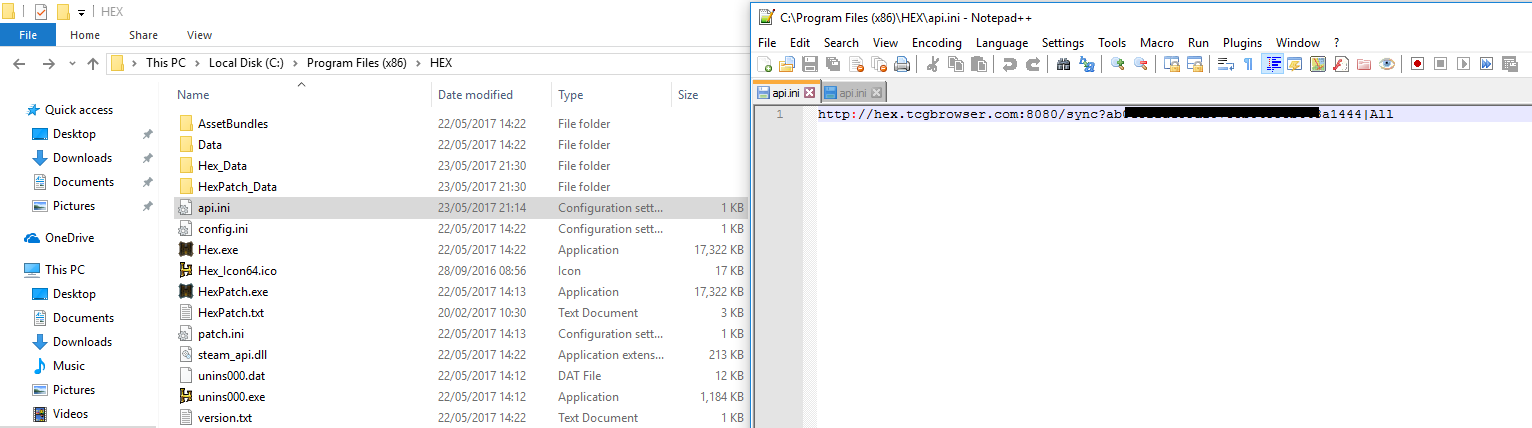Click the Undo arrow in Notepad++ toolbar
The height and width of the screenshot is (428, 1532).
pos(1009,64)
